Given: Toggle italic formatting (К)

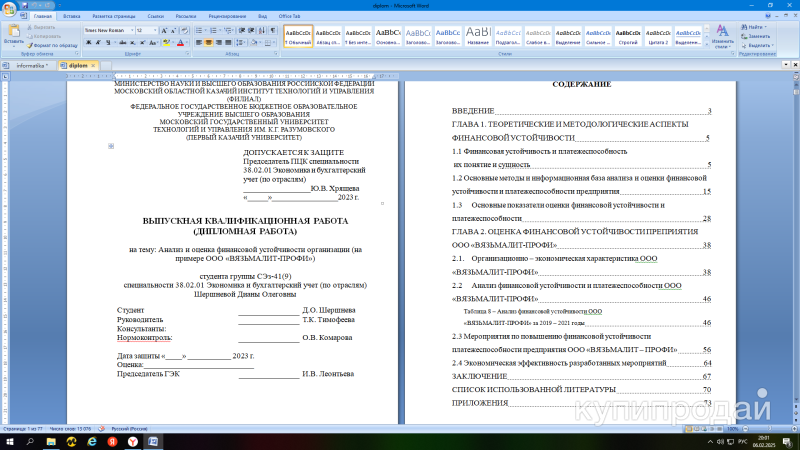Looking at the screenshot, I should [97, 43].
